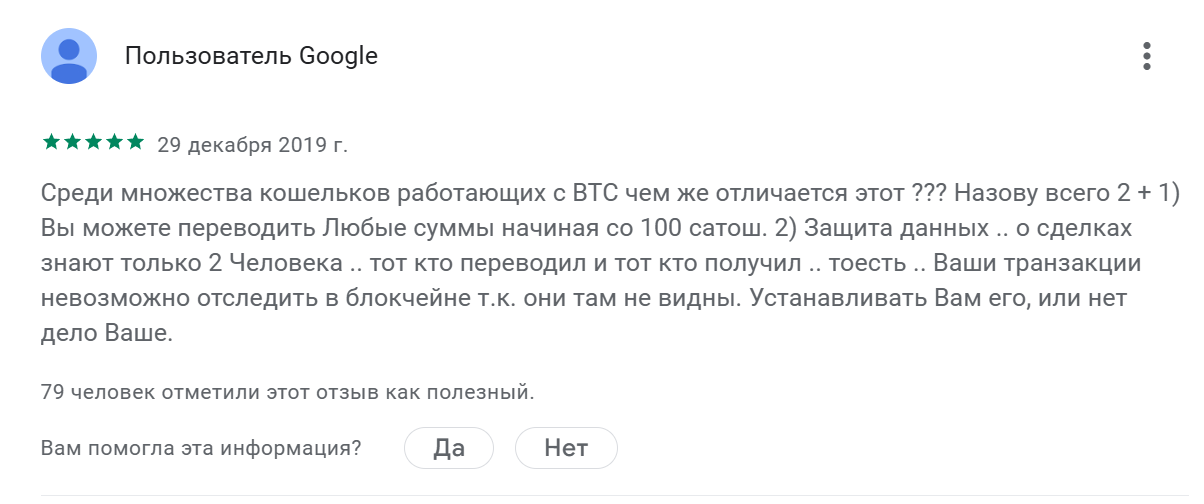Click the Google user avatar icon

pyautogui.click(x=69, y=56)
